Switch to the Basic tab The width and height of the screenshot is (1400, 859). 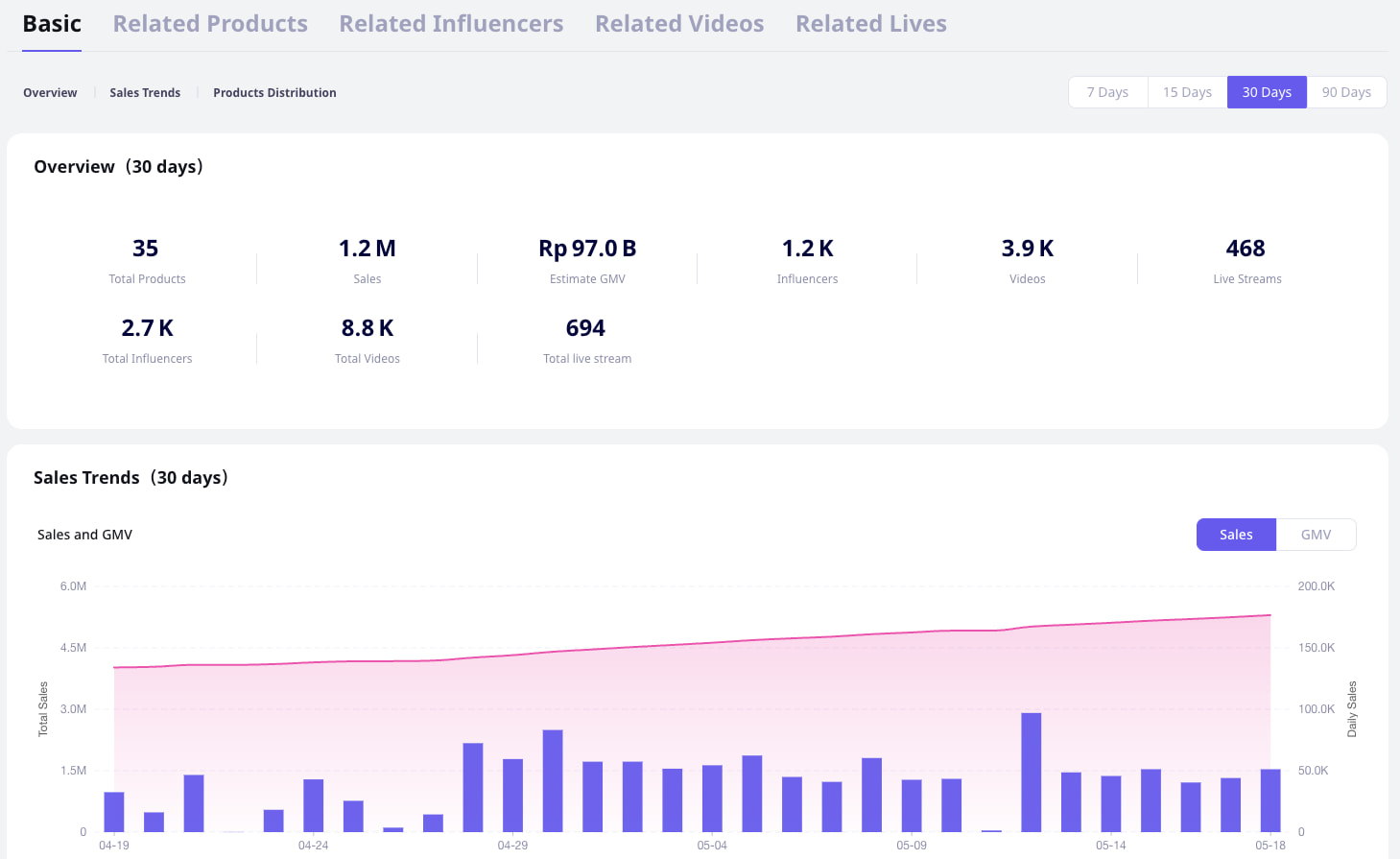point(52,24)
